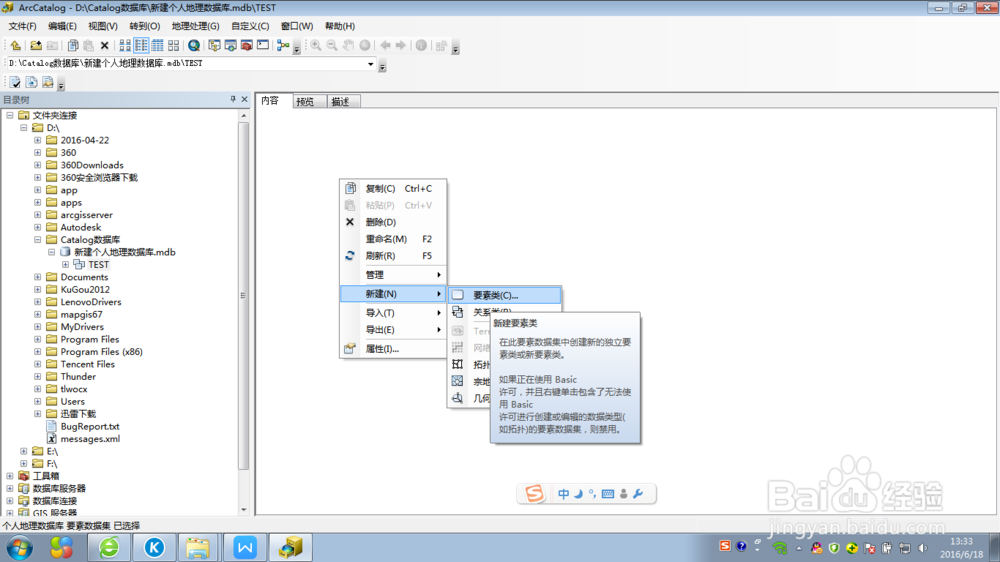Screen dimensions: 1000x562
Task: Click the Delete X icon in the toolbar
Action: point(105,46)
